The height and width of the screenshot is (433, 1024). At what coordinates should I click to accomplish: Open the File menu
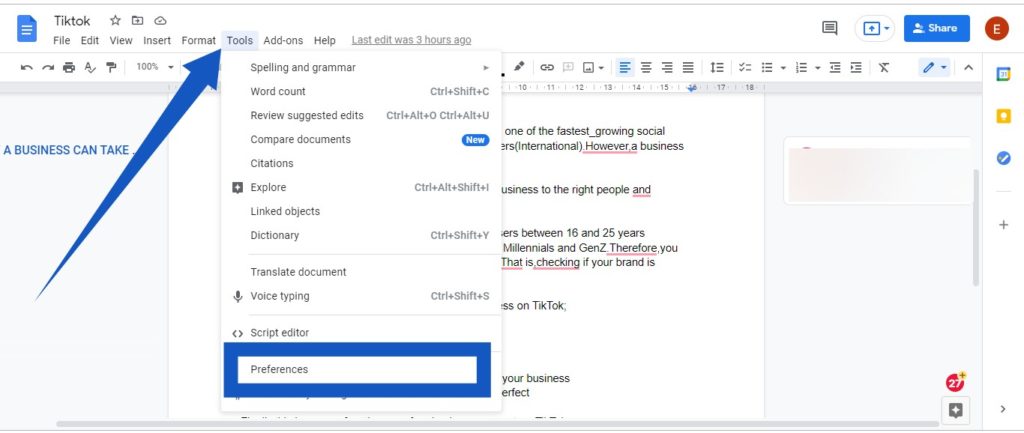coord(61,40)
